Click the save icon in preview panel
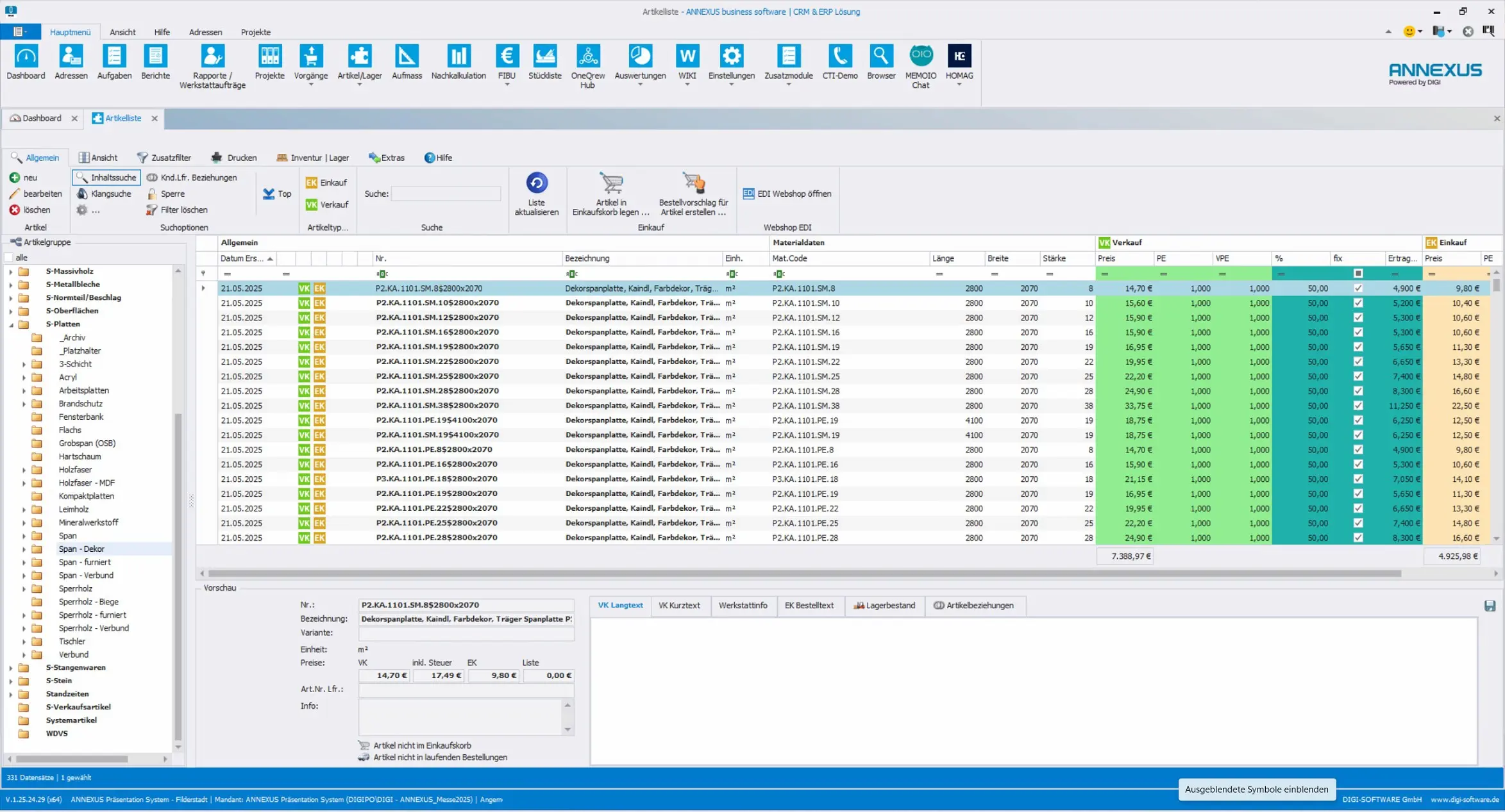The image size is (1505, 812). click(x=1490, y=606)
